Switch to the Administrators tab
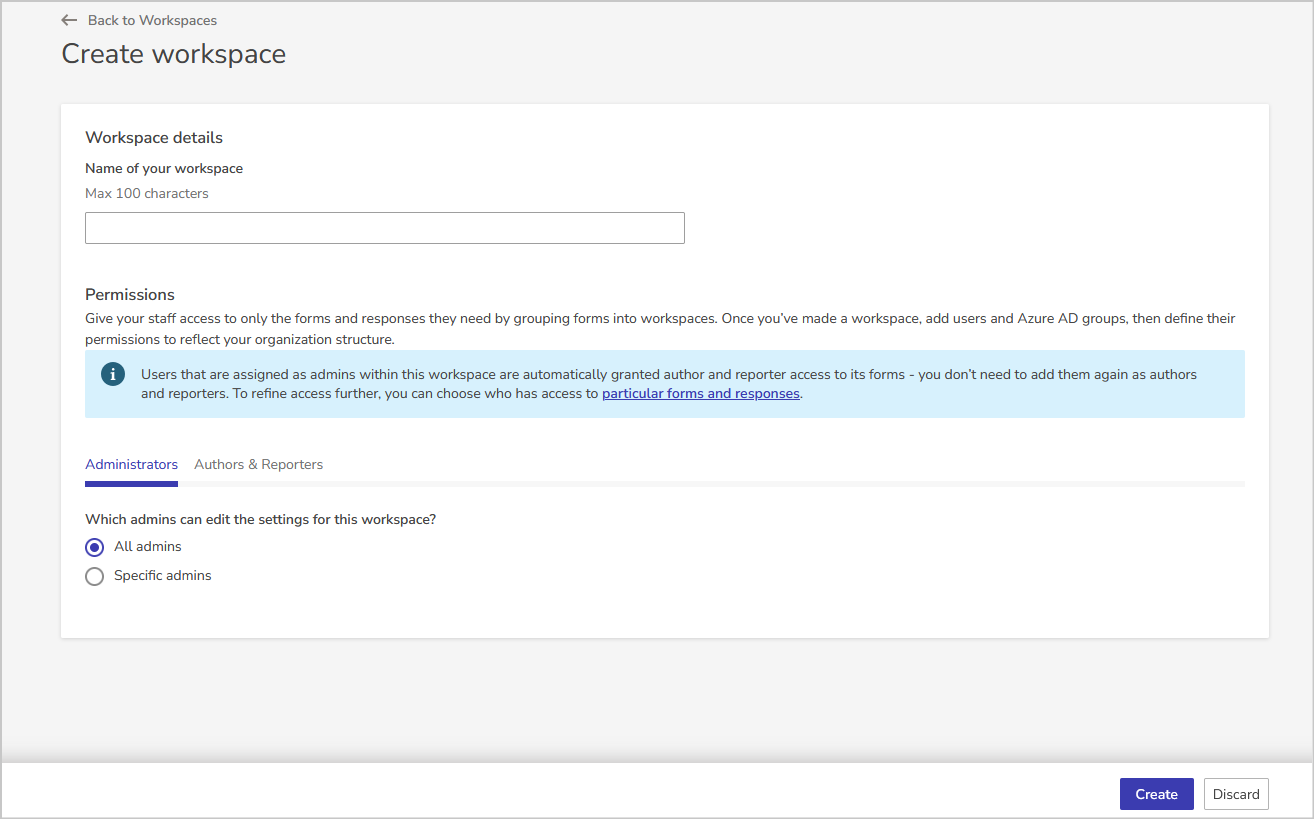The image size is (1314, 819). coord(131,464)
